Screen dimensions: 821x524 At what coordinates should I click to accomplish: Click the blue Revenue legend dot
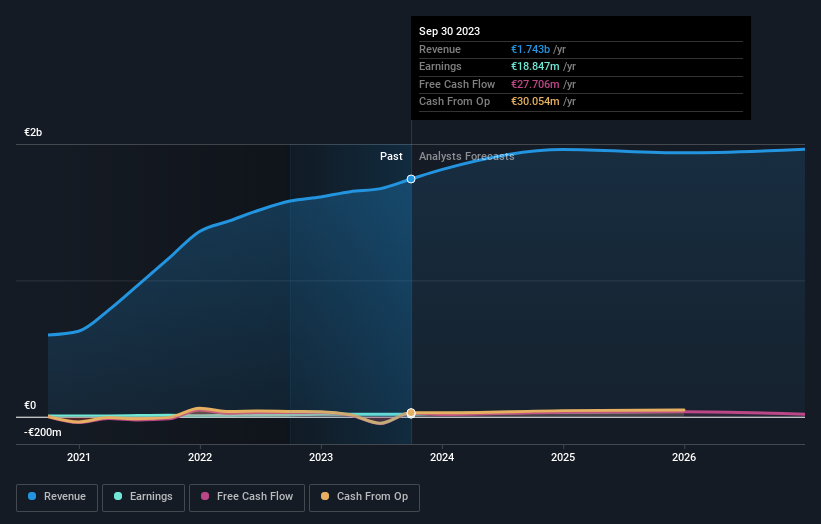click(32, 496)
